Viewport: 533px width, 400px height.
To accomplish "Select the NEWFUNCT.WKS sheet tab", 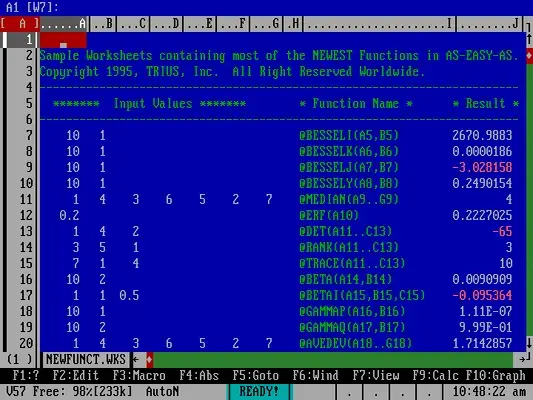I will click(86, 359).
